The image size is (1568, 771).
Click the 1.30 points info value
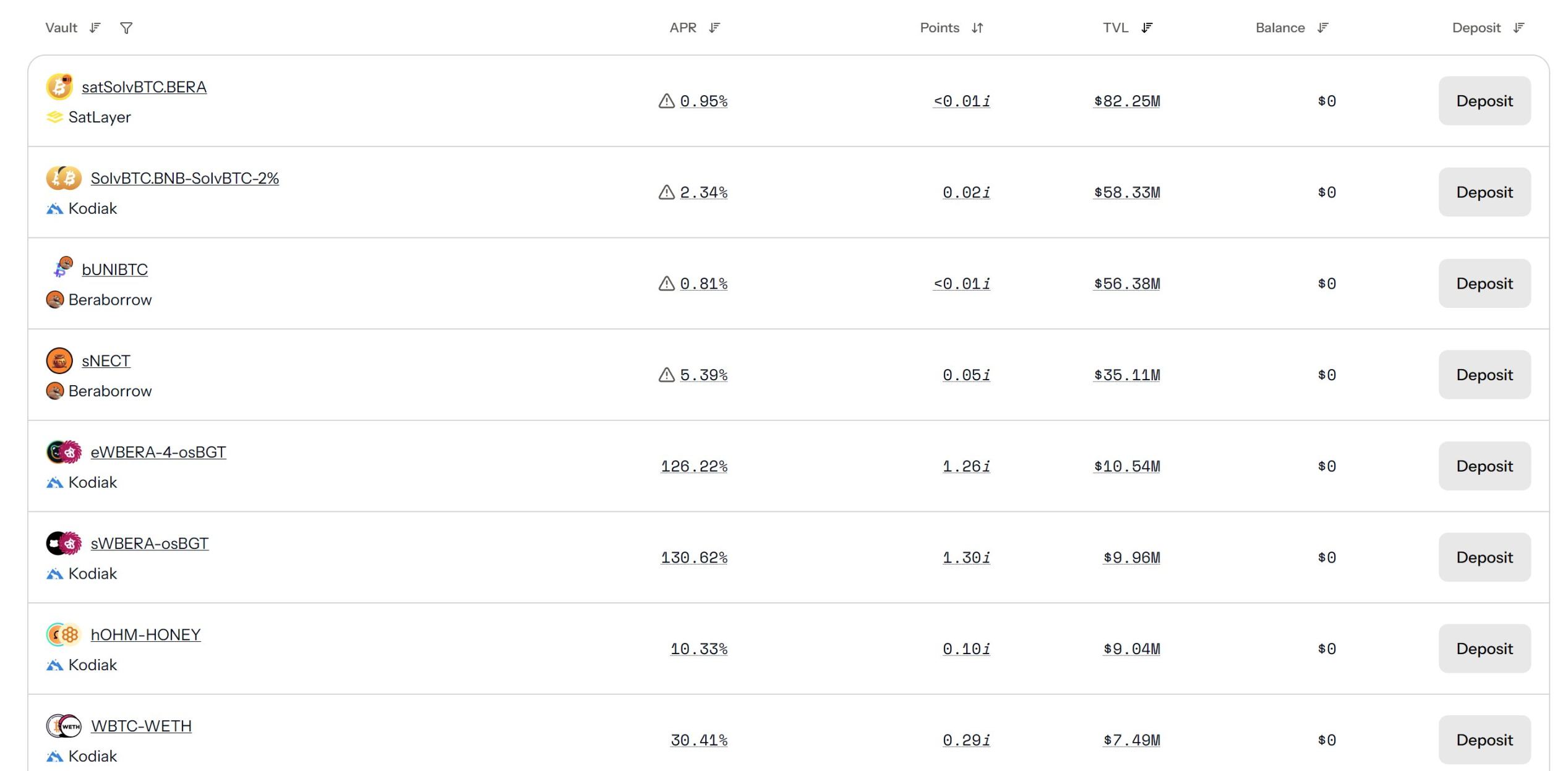click(x=966, y=558)
